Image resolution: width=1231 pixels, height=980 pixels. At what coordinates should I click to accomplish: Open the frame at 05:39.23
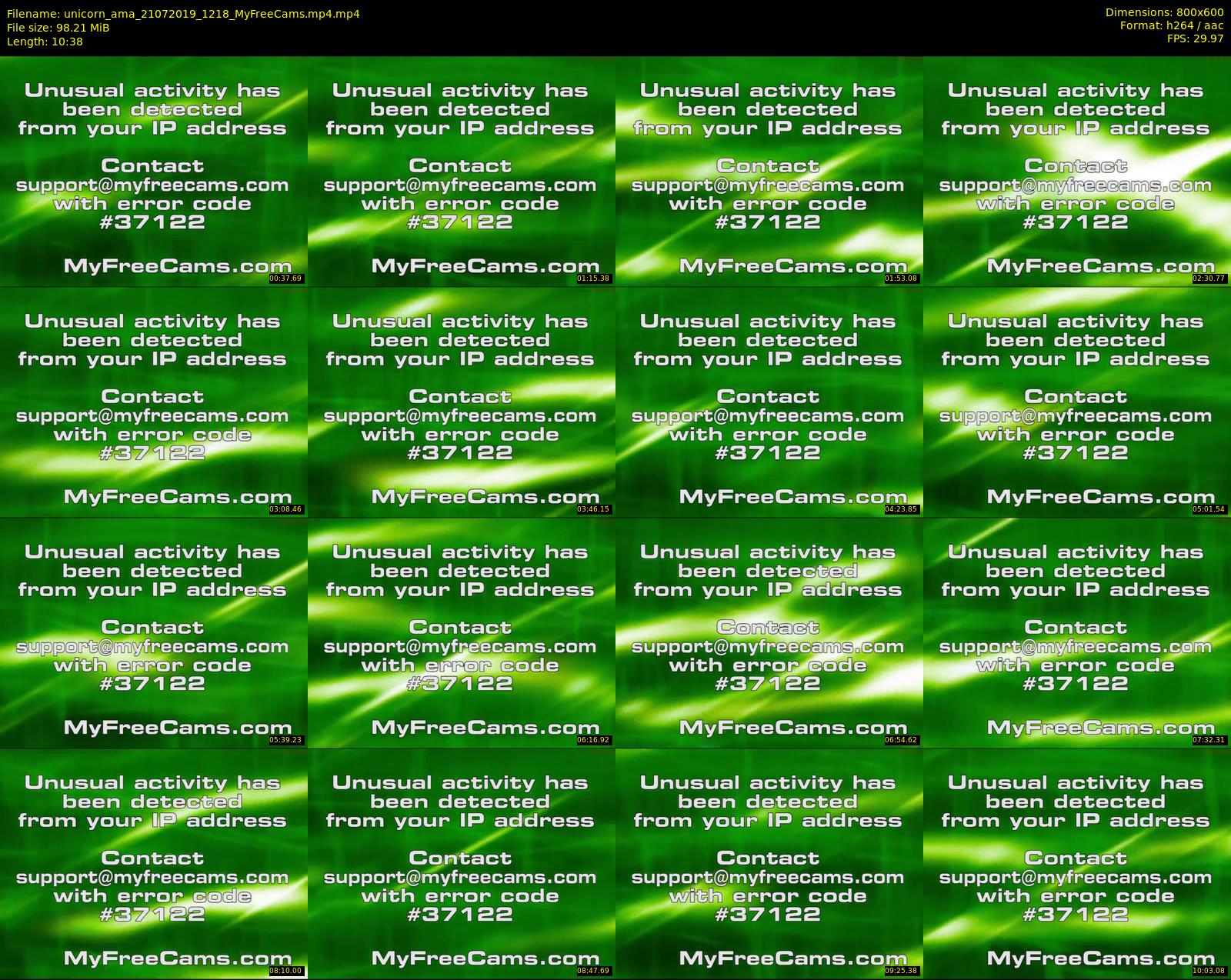pos(154,633)
